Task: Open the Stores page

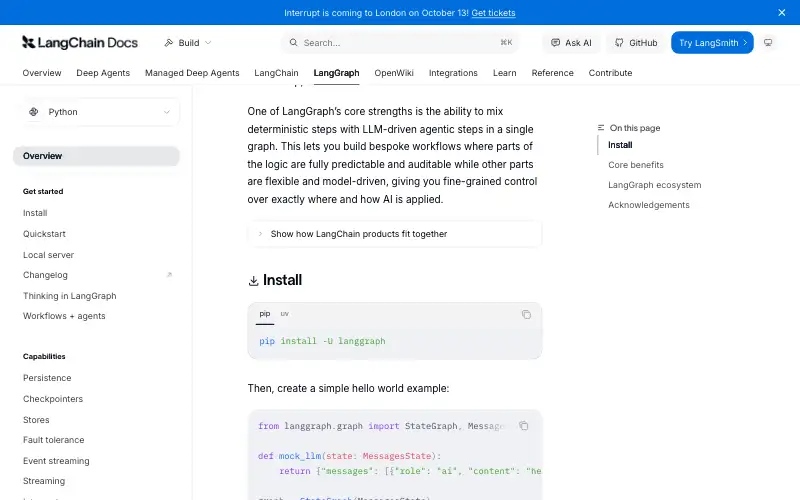Action: [x=36, y=420]
